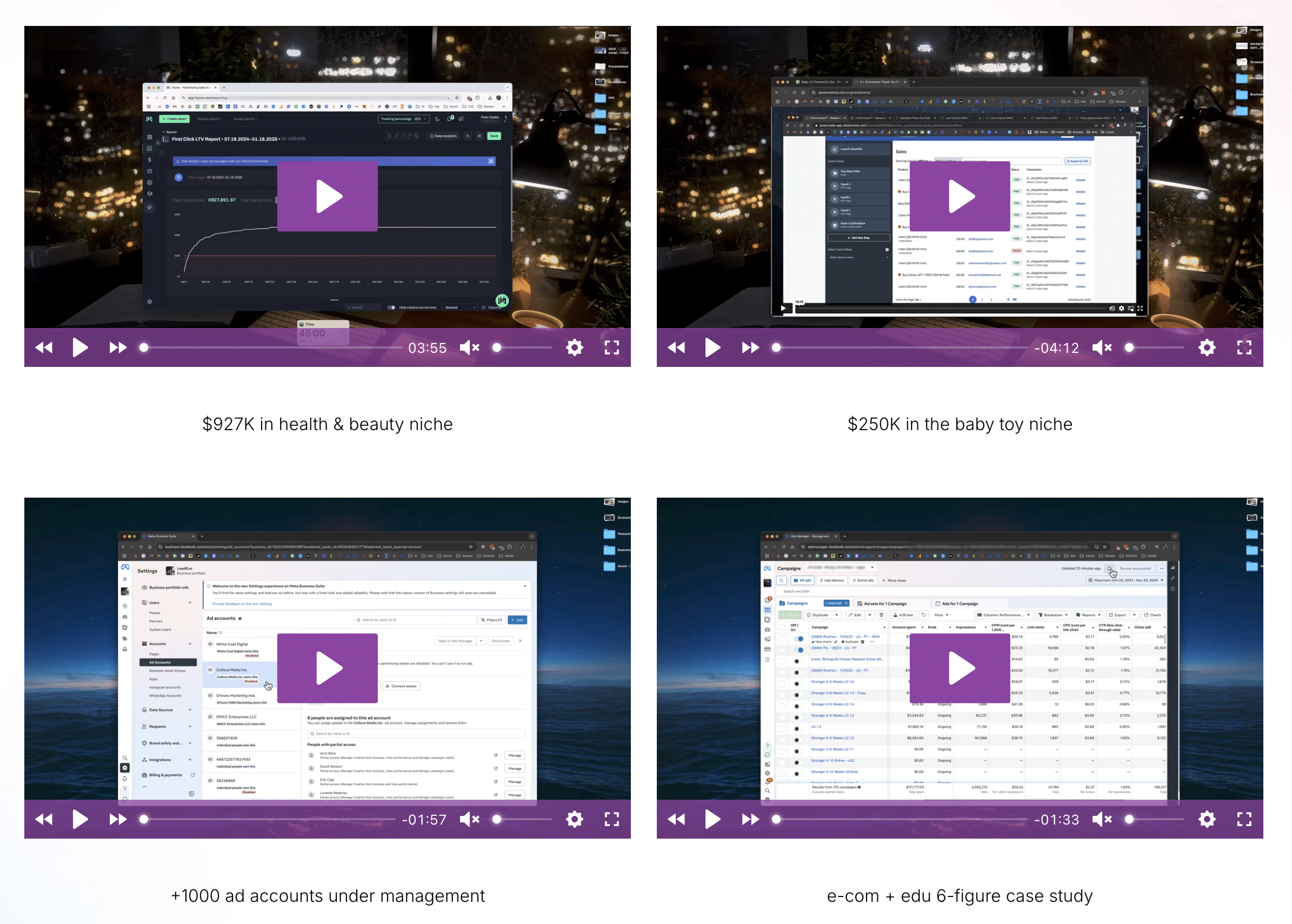Adjust volume slider on ad accounts video
The width and height of the screenshot is (1292, 924).
[x=524, y=819]
